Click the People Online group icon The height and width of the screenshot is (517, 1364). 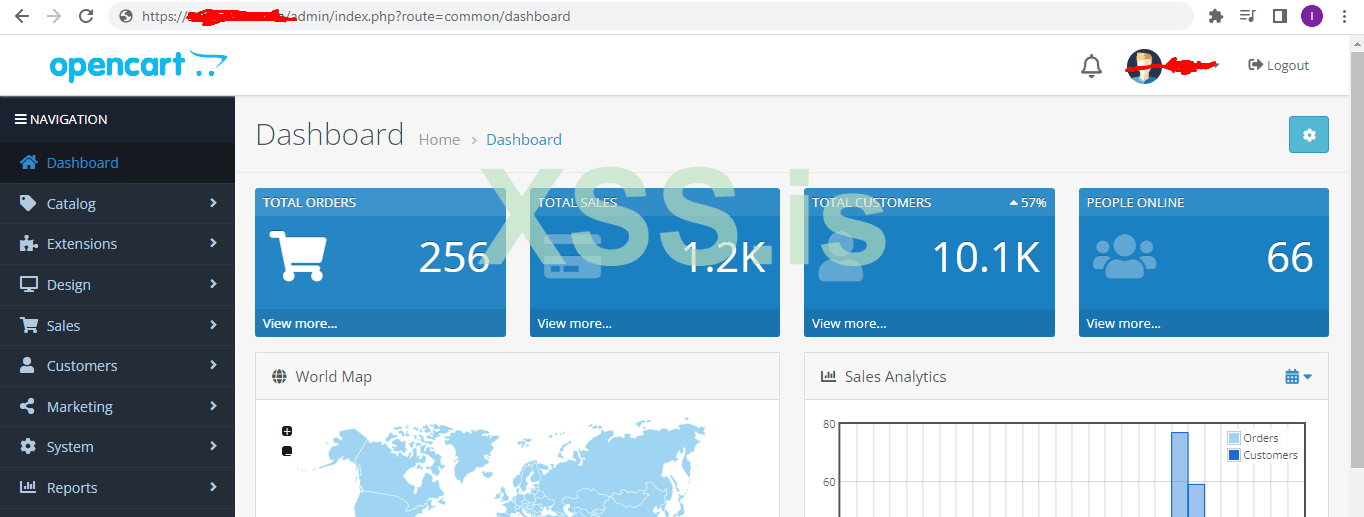[x=1124, y=257]
